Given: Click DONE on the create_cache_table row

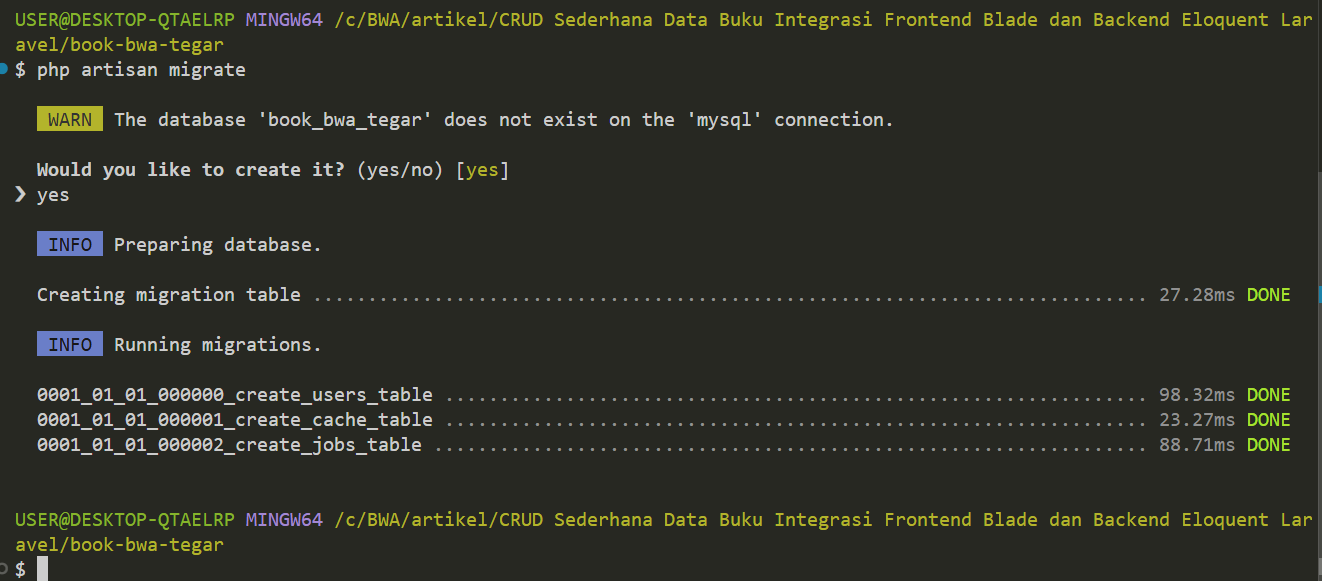Looking at the screenshot, I should click(x=1268, y=420).
